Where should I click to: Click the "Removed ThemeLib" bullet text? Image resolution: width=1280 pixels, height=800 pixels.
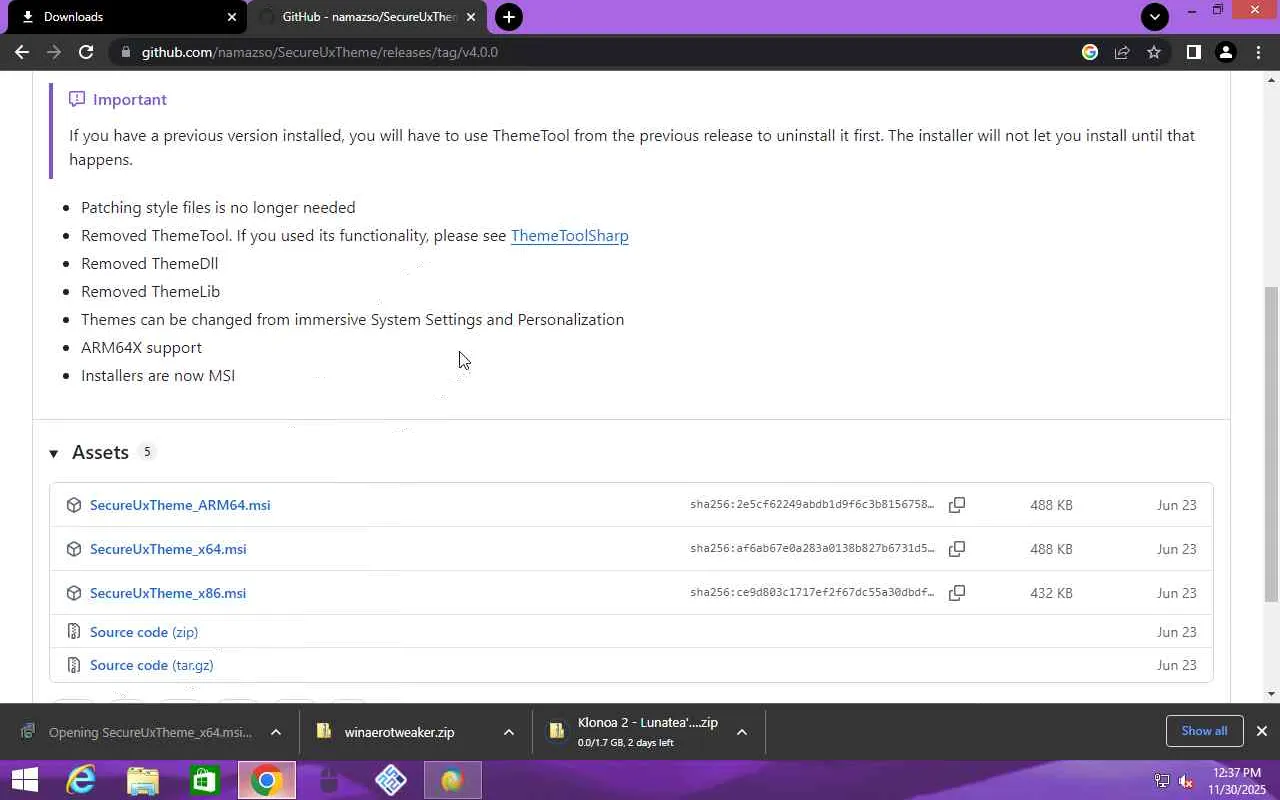150,292
